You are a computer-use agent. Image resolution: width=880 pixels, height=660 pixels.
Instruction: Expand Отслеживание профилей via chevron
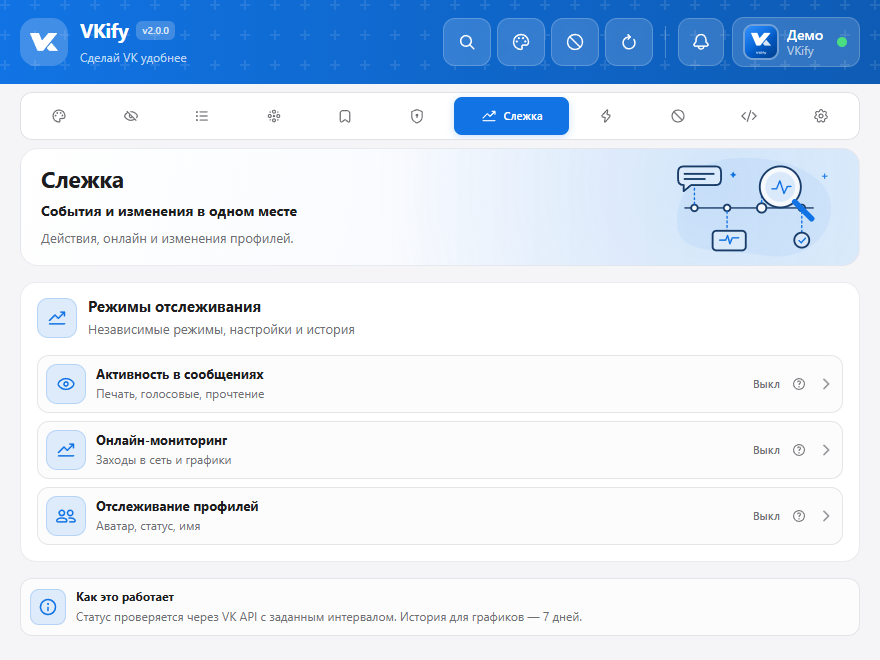(826, 516)
